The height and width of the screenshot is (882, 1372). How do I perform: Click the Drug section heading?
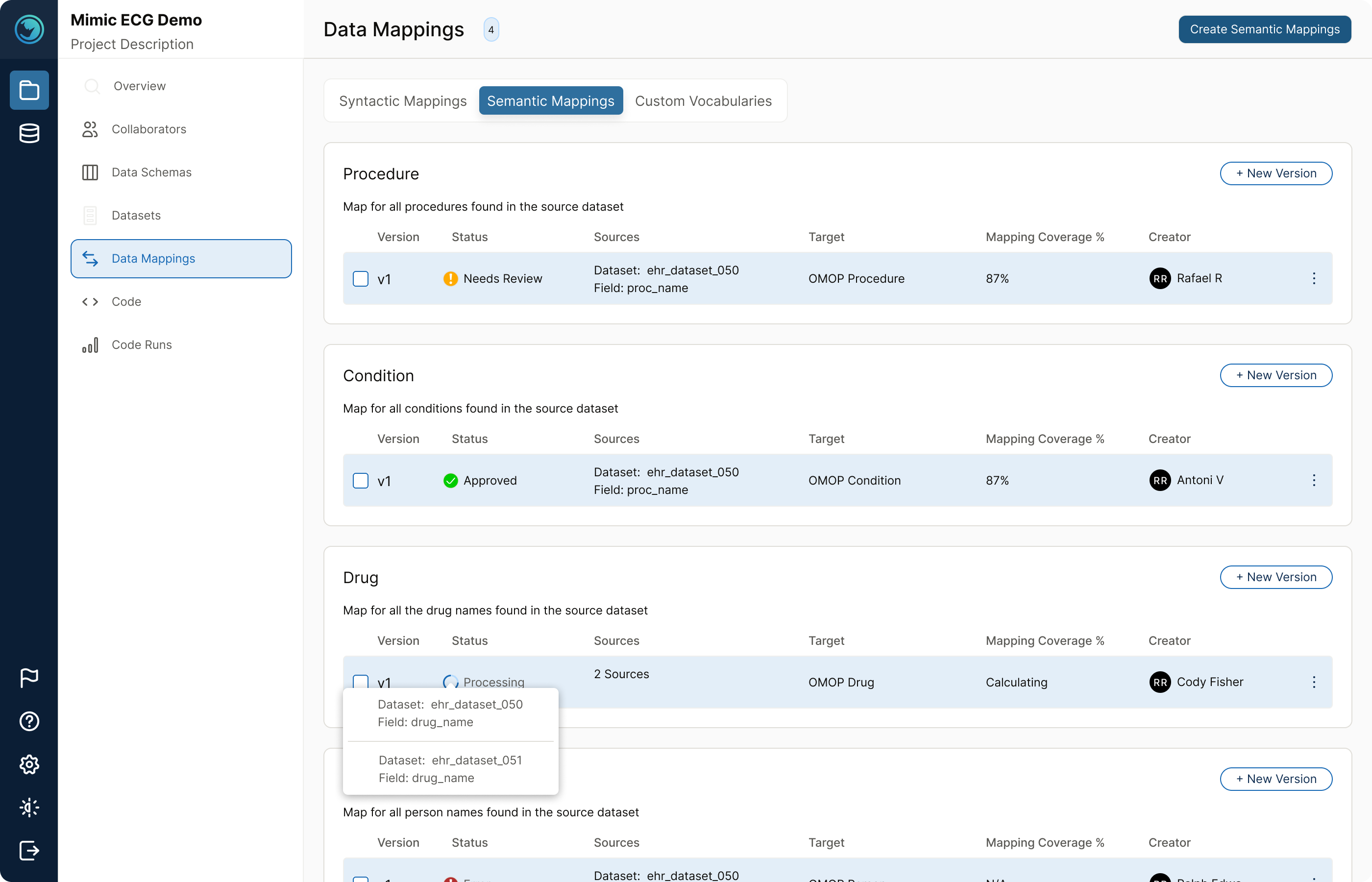[x=361, y=577]
